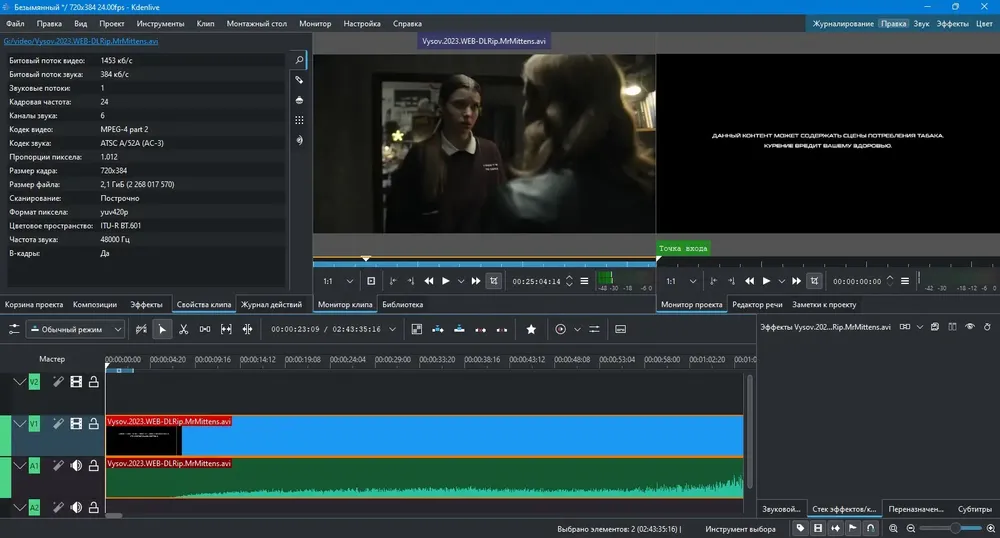
Task: Save effect stack icon in effects panel
Action: click(x=934, y=327)
